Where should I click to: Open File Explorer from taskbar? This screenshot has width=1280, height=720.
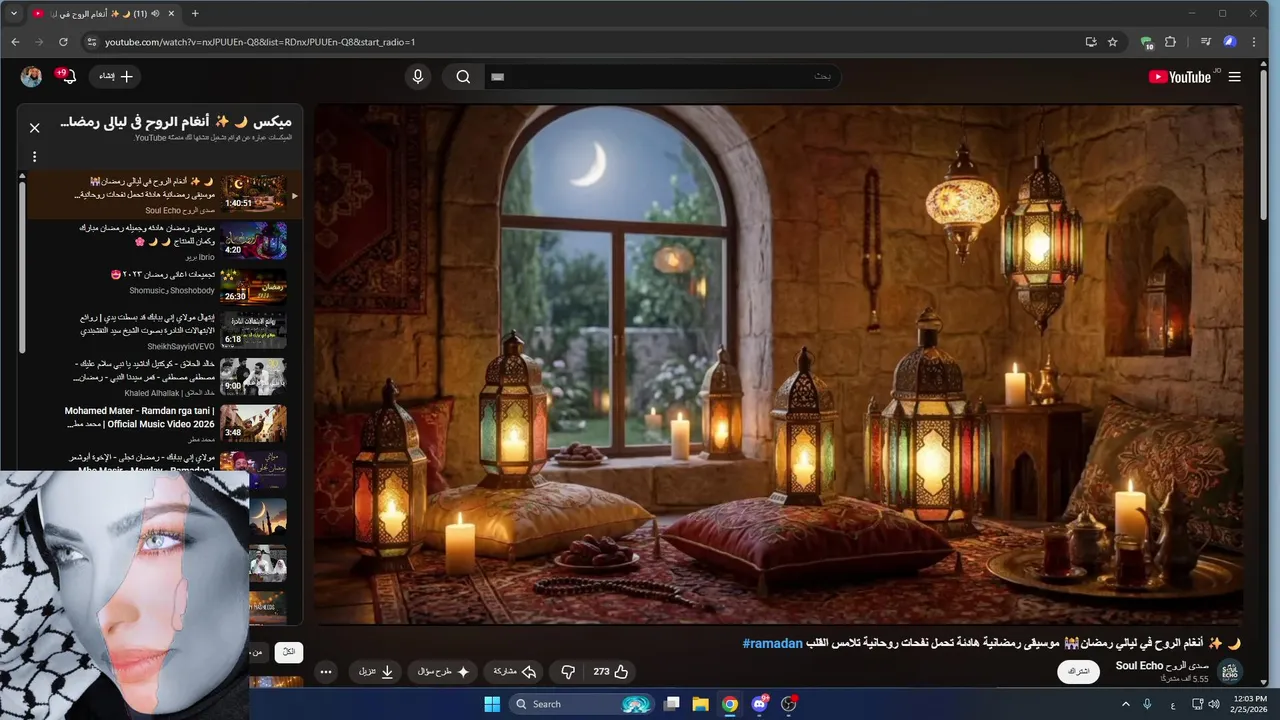[x=701, y=704]
